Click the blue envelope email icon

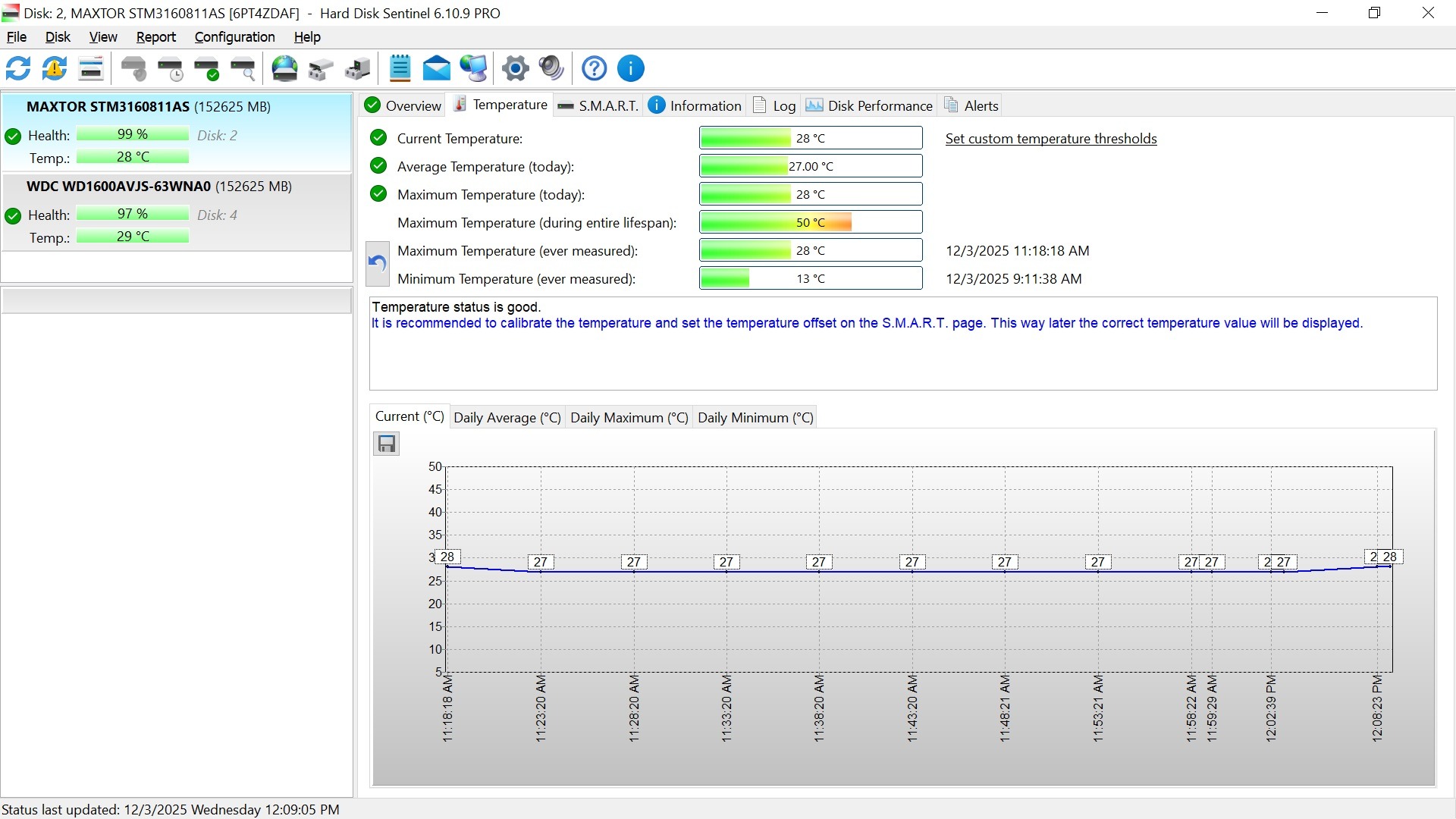tap(436, 68)
